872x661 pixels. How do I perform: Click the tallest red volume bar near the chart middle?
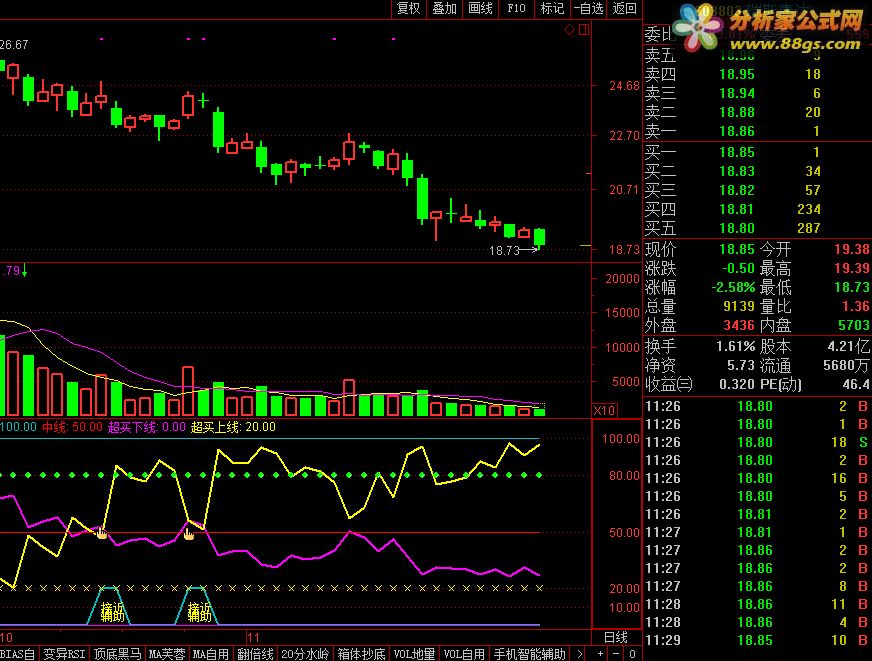188,391
